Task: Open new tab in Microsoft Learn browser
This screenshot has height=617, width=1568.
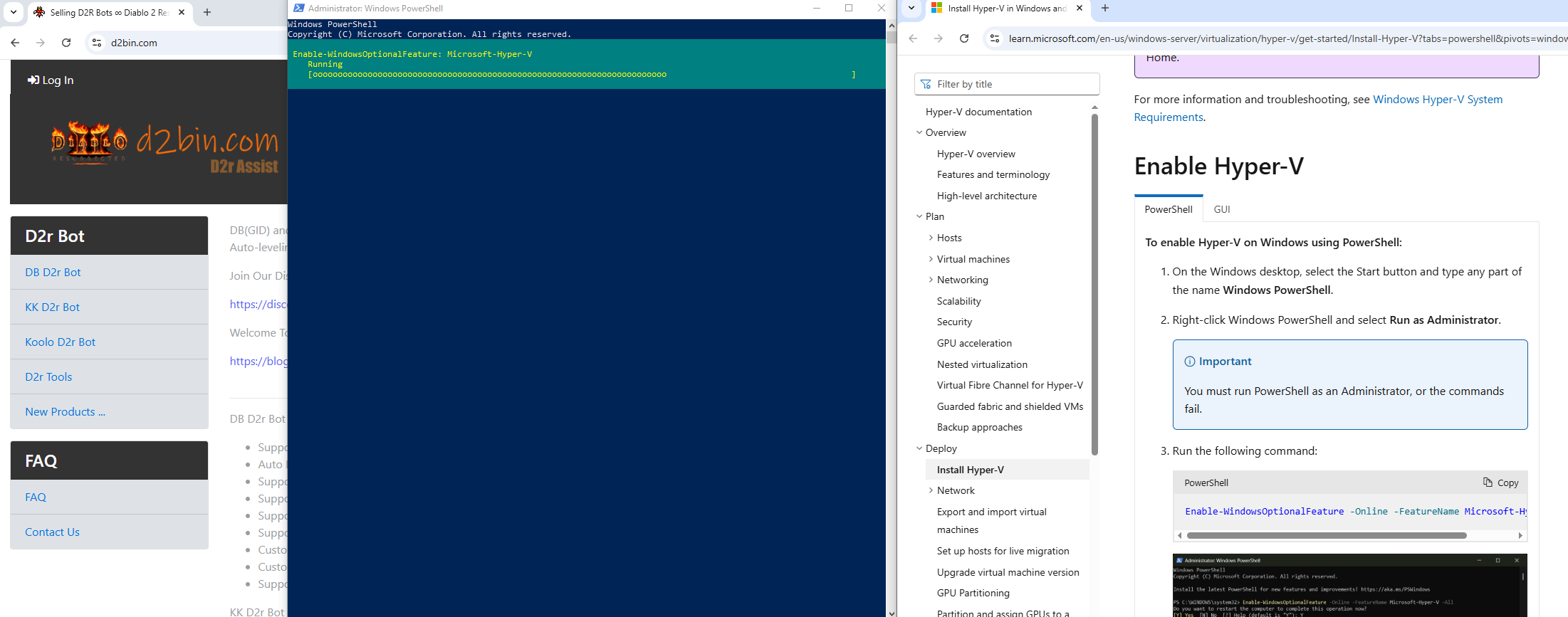Action: [1105, 9]
